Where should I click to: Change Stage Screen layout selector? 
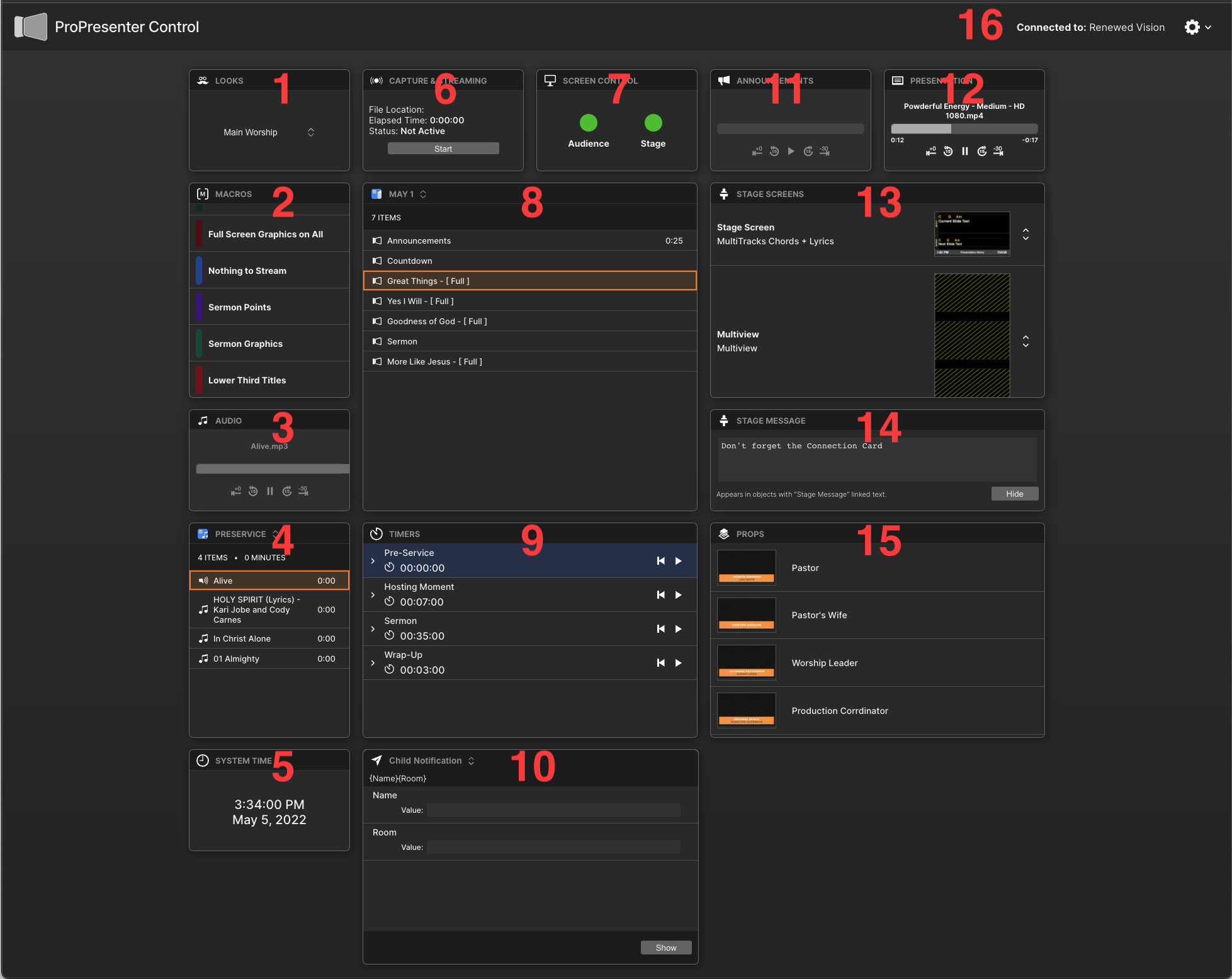pos(1026,234)
